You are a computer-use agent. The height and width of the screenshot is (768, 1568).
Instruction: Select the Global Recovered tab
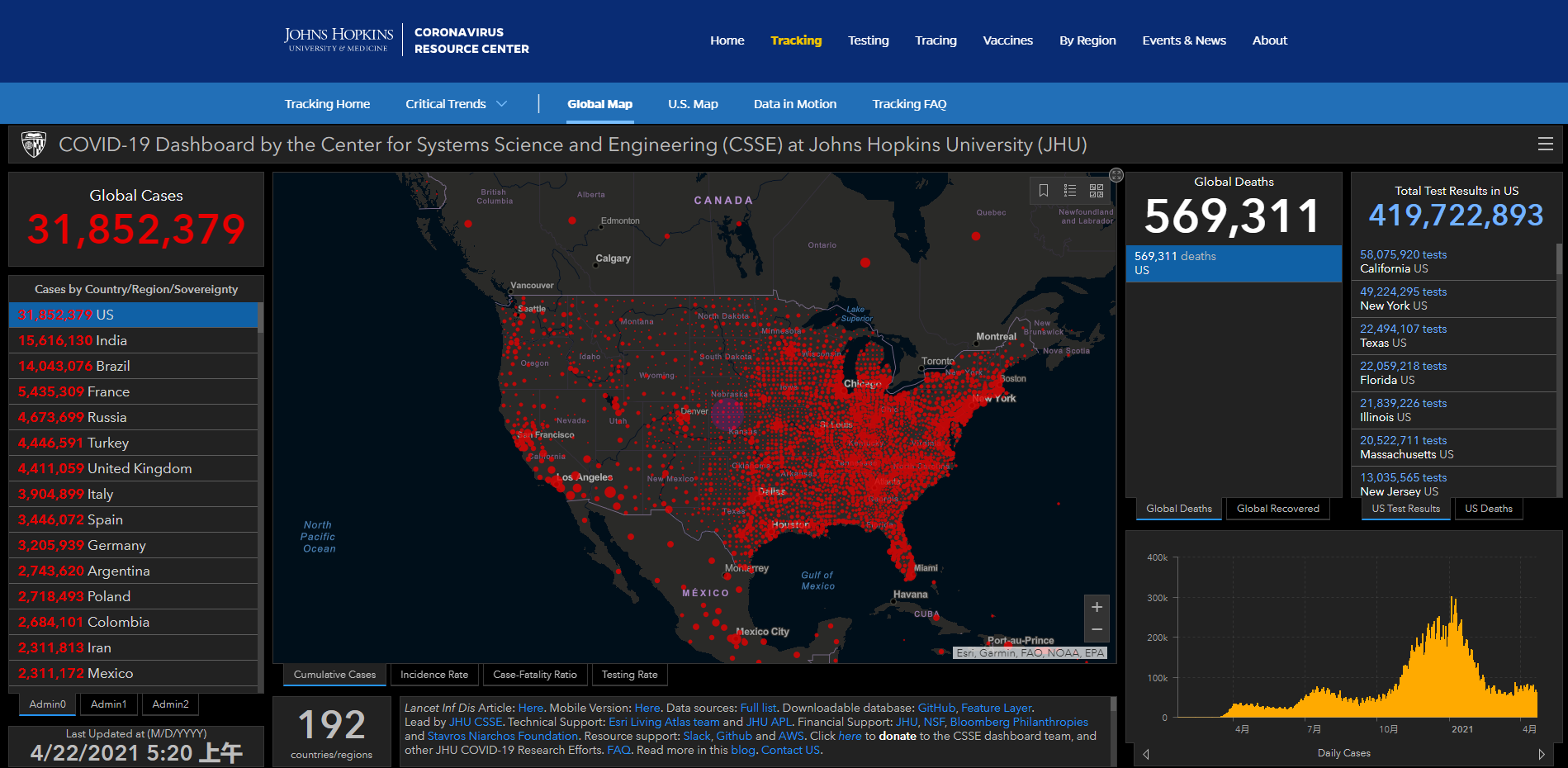[x=1278, y=509]
